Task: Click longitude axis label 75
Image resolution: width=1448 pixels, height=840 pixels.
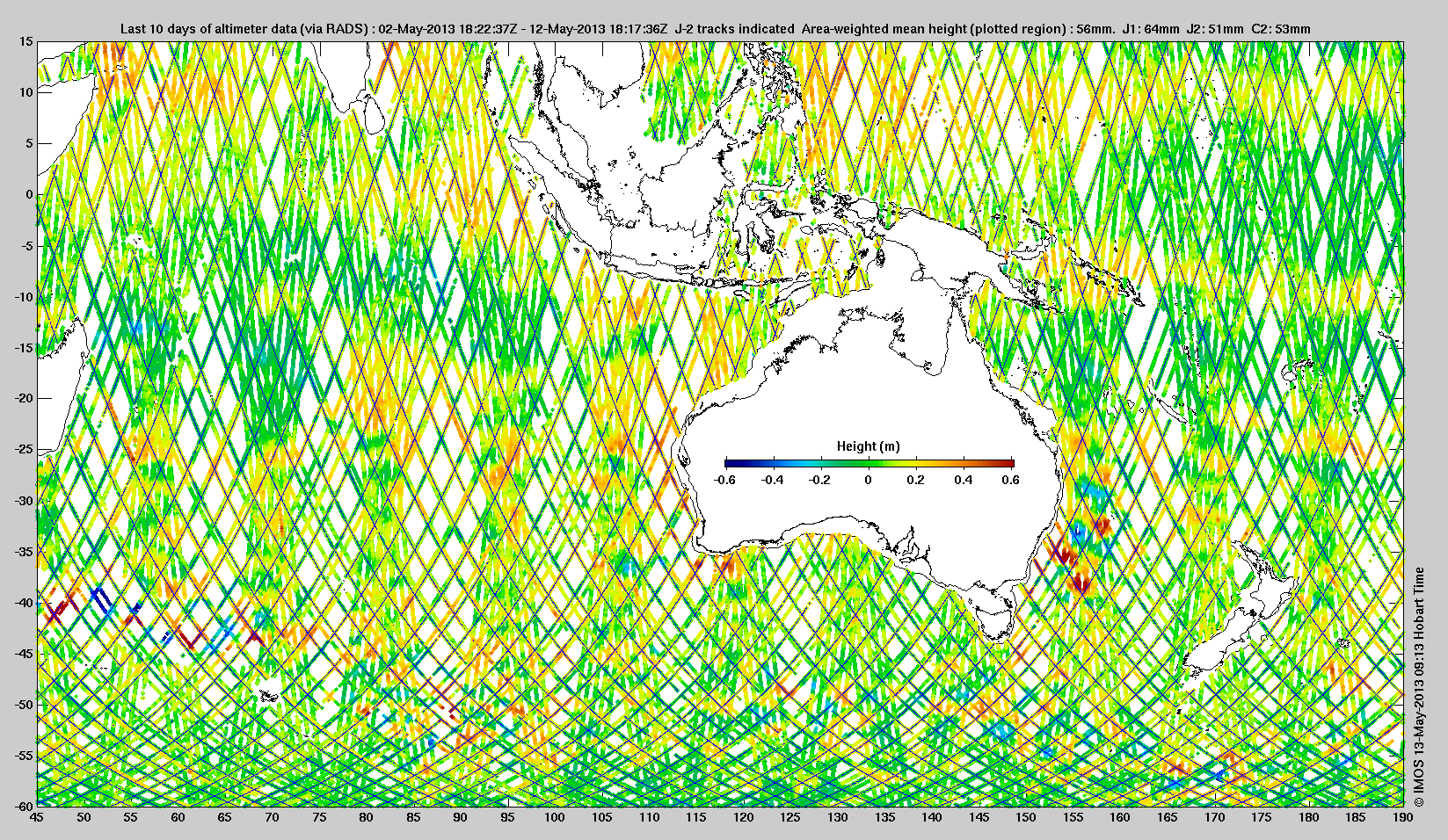Action: pyautogui.click(x=319, y=817)
